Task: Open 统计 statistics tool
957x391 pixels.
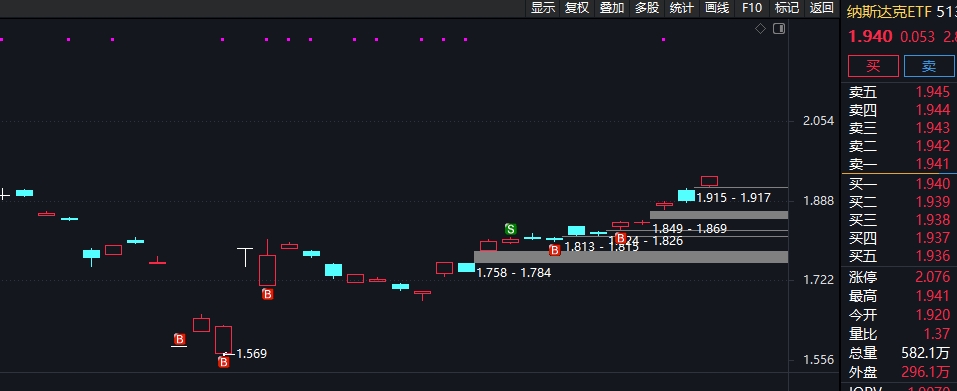Action: coord(682,8)
